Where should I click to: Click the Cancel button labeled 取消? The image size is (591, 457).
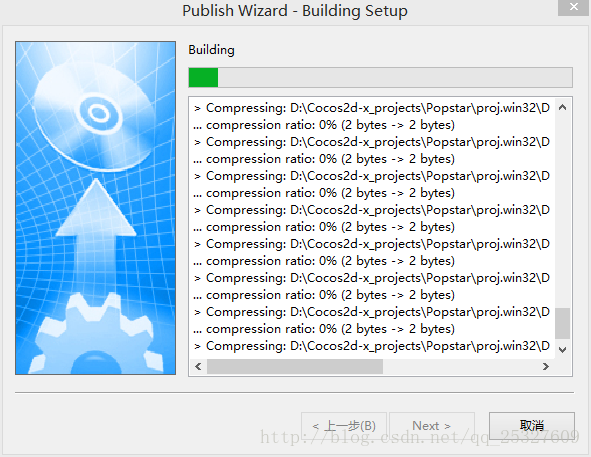(532, 425)
